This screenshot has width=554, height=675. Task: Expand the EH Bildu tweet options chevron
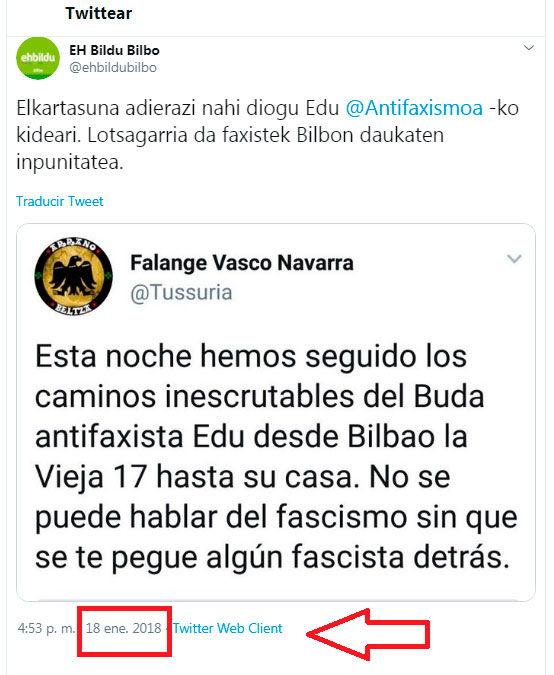tap(529, 47)
